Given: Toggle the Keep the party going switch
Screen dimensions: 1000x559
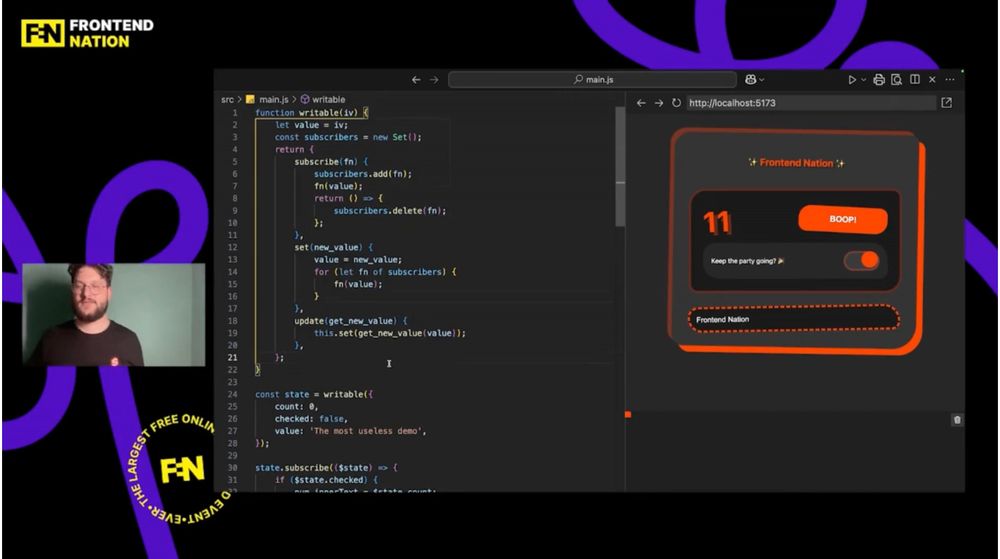Looking at the screenshot, I should coord(862,260).
